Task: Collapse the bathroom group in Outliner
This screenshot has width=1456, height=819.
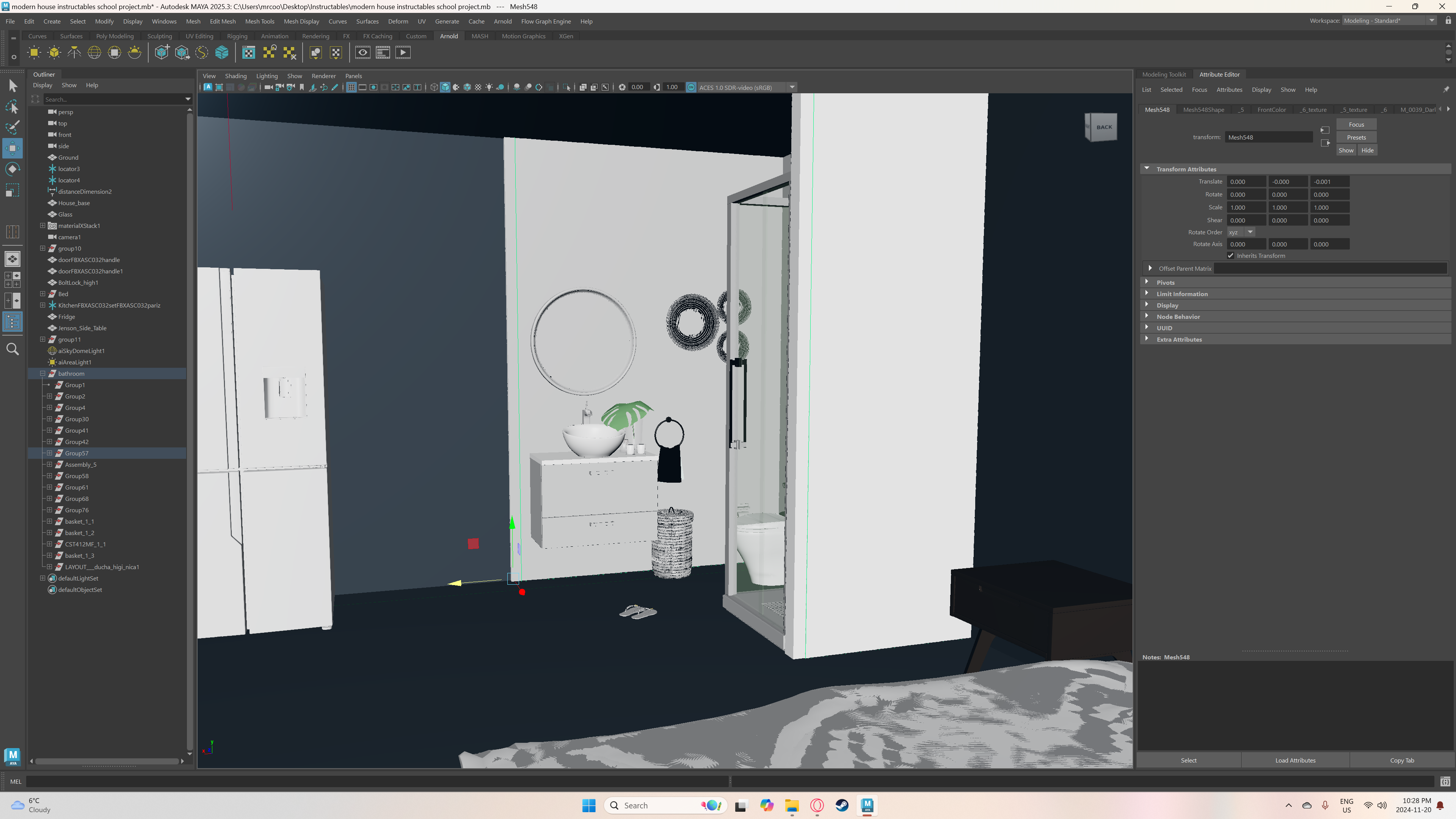Action: [42, 373]
